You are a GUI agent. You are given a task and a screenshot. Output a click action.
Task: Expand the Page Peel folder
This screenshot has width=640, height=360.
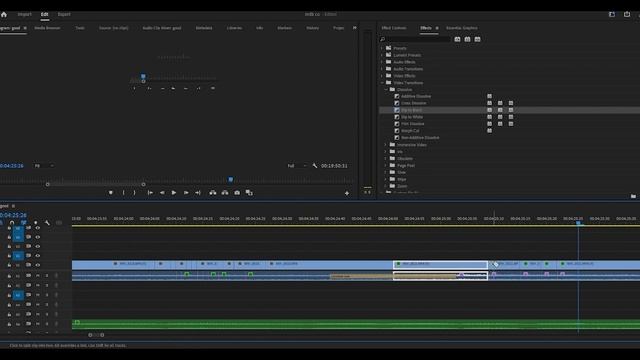click(386, 165)
